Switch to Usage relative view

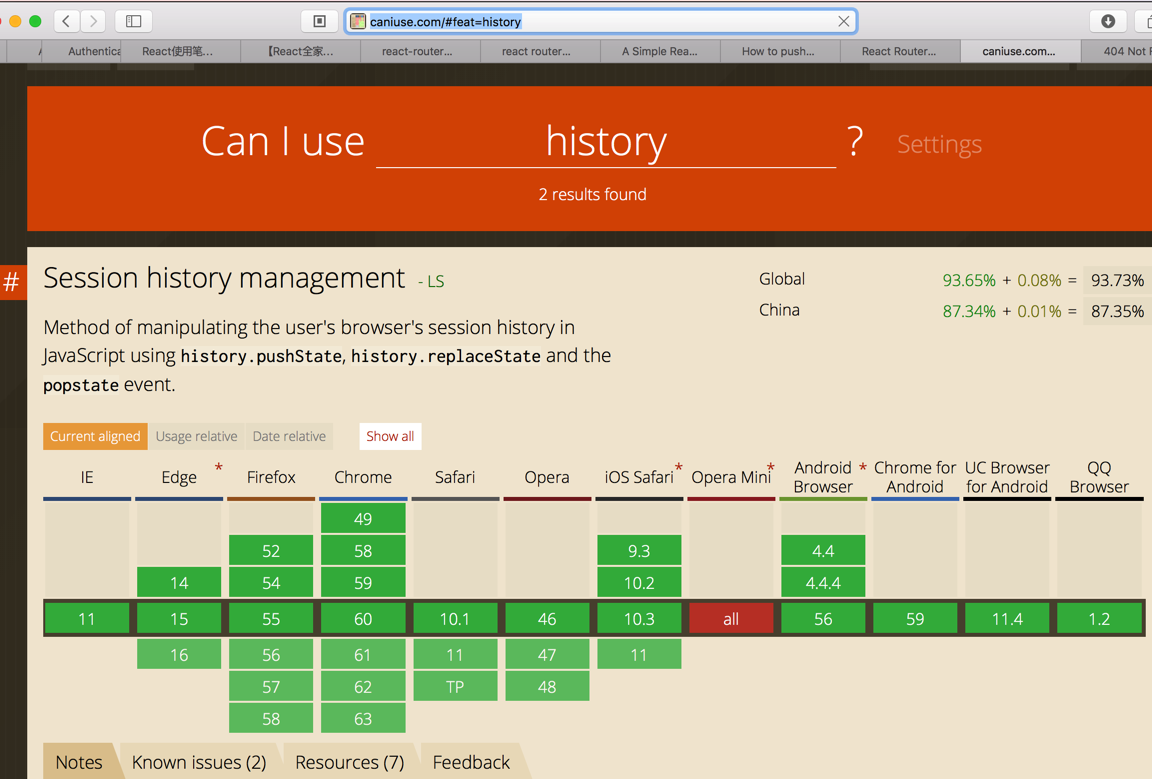(x=196, y=437)
